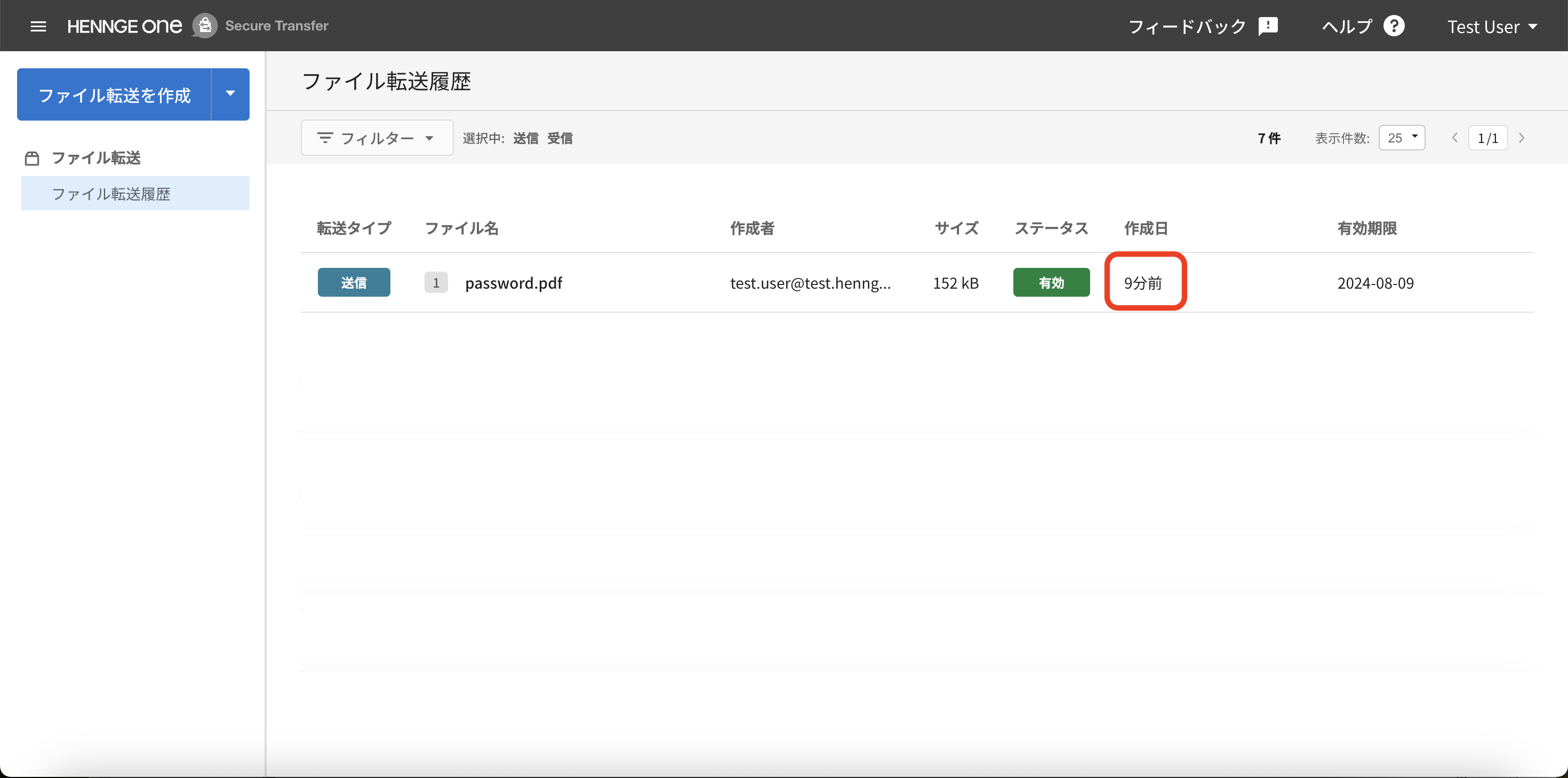Screen dimensions: 1568x778
Task: Go to the previous page arrow
Action: [x=1455, y=138]
